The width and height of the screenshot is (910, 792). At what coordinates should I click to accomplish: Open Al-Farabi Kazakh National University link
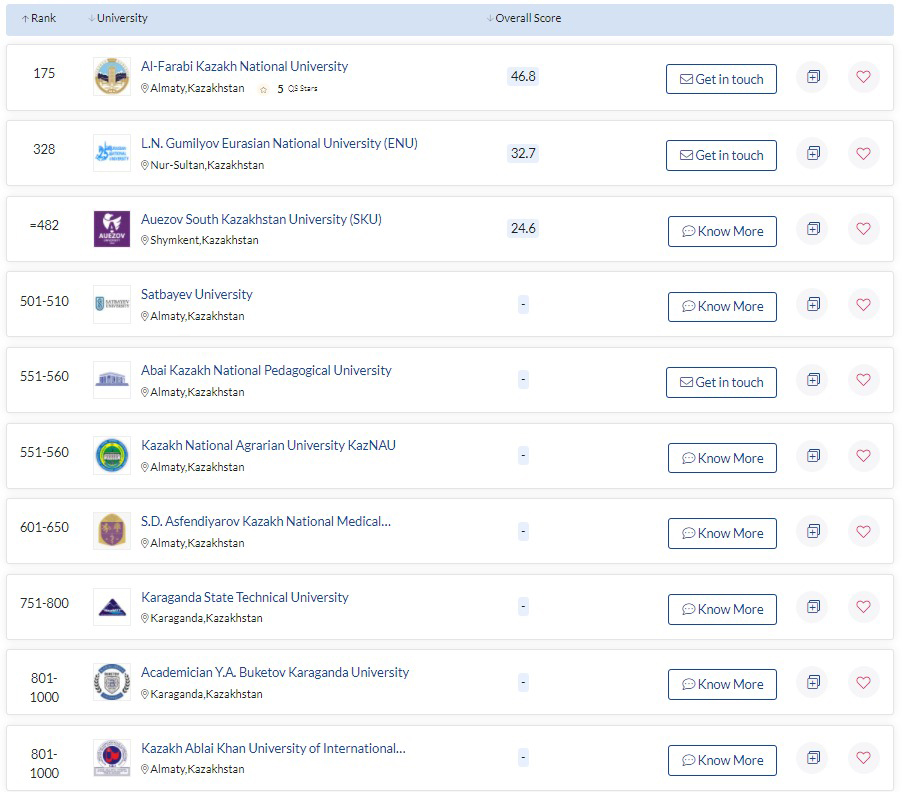click(x=244, y=67)
